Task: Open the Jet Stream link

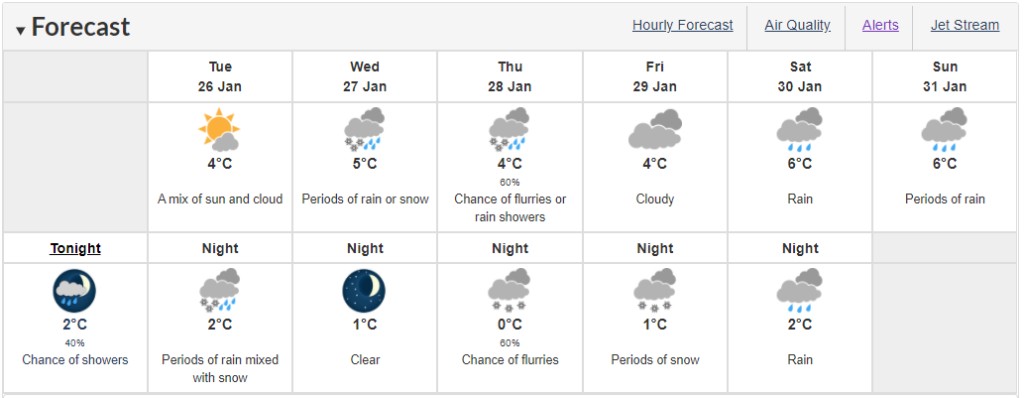Action: click(965, 25)
